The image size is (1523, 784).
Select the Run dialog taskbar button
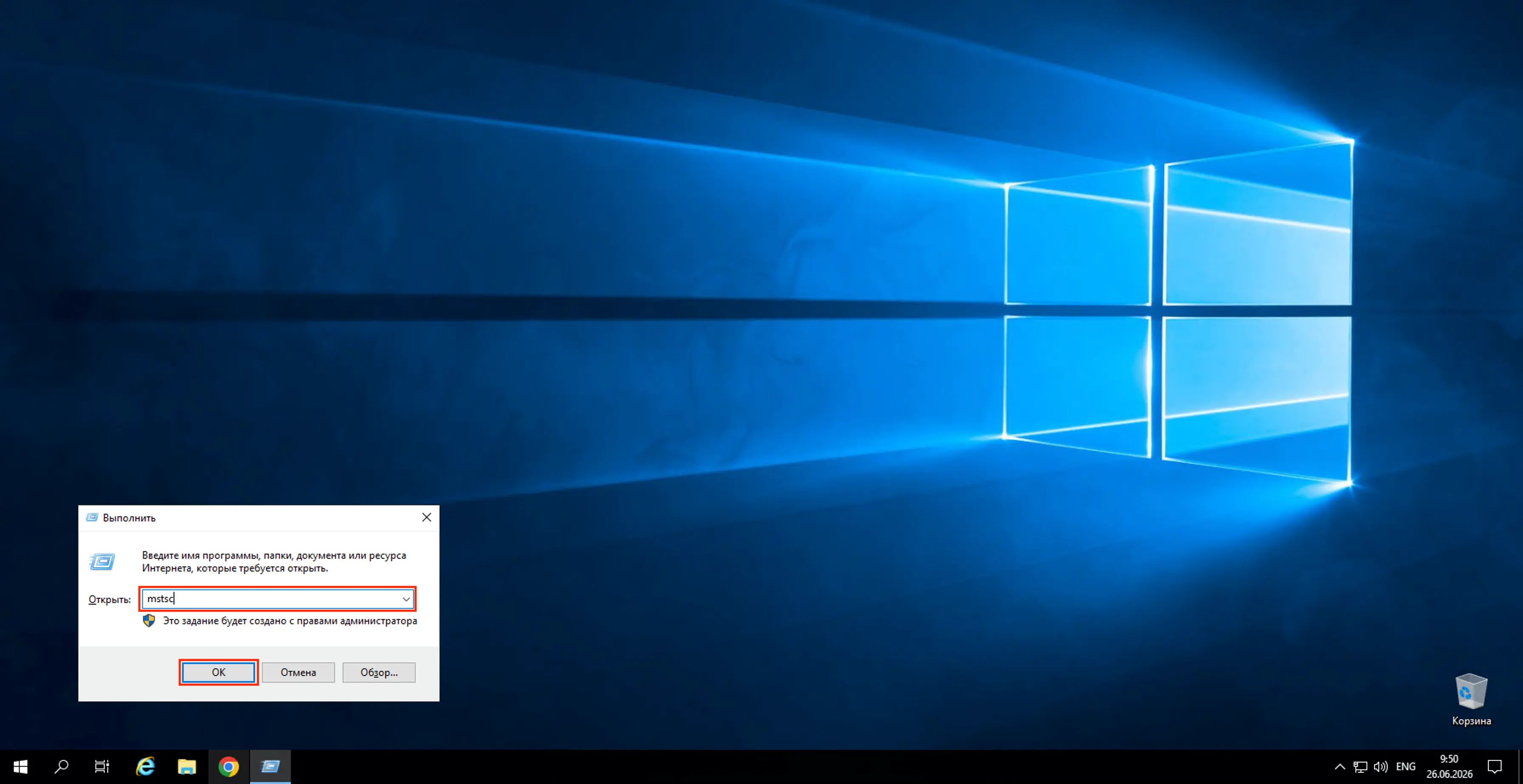point(270,767)
